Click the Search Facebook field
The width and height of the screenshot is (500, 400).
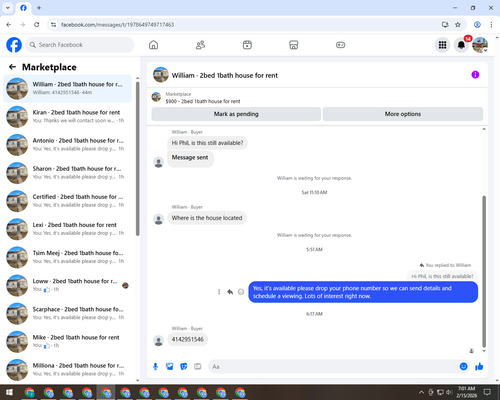point(80,45)
